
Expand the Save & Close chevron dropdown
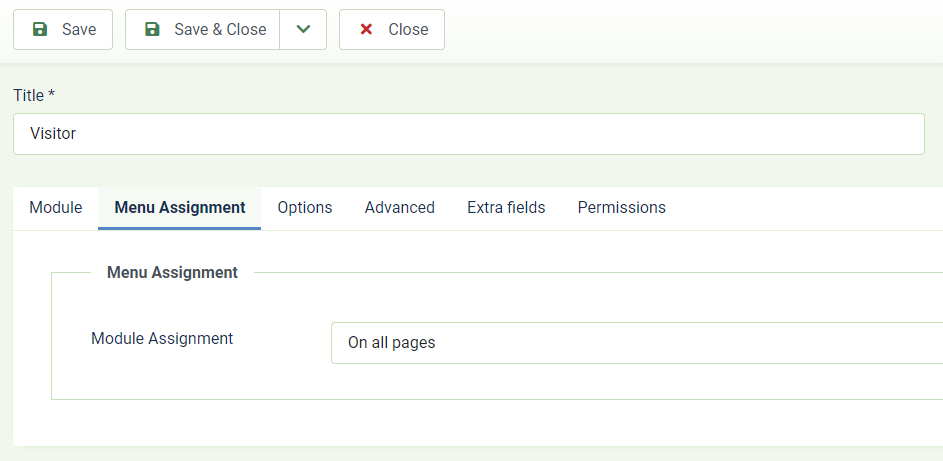(303, 29)
